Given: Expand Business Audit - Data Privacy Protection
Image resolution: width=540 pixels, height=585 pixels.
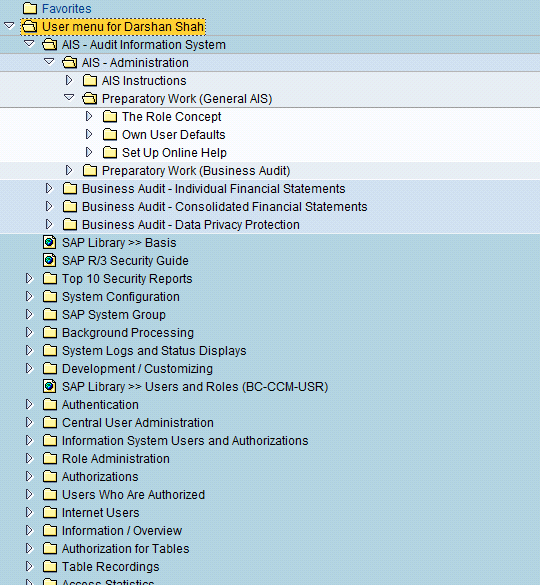Looking at the screenshot, I should 49,224.
